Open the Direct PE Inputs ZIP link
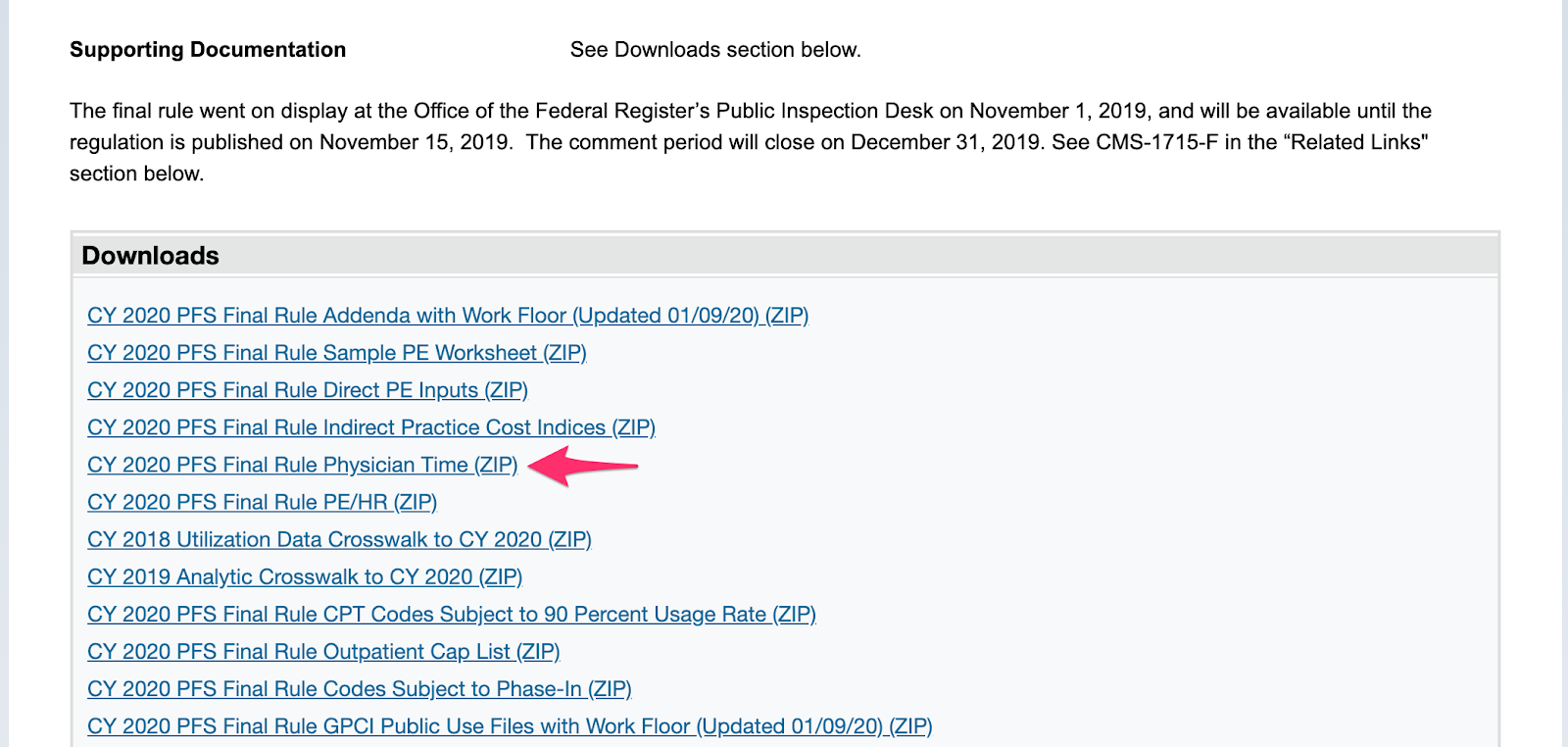This screenshot has width=1568, height=747. pyautogui.click(x=308, y=390)
